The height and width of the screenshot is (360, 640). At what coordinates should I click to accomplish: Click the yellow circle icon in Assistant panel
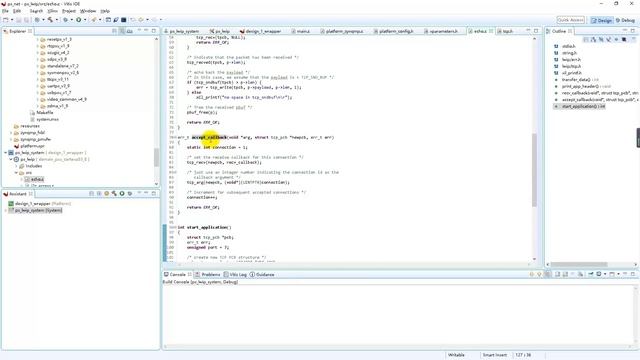click(107, 193)
